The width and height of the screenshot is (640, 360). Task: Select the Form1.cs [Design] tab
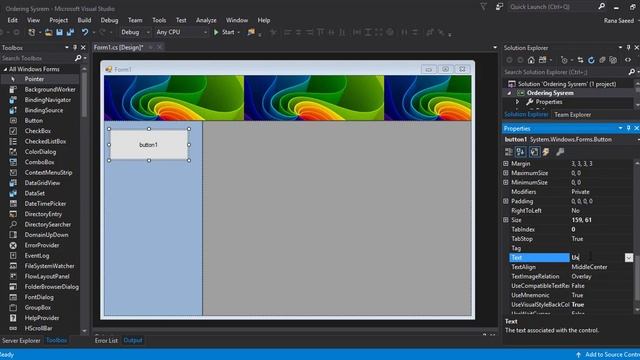[118, 47]
